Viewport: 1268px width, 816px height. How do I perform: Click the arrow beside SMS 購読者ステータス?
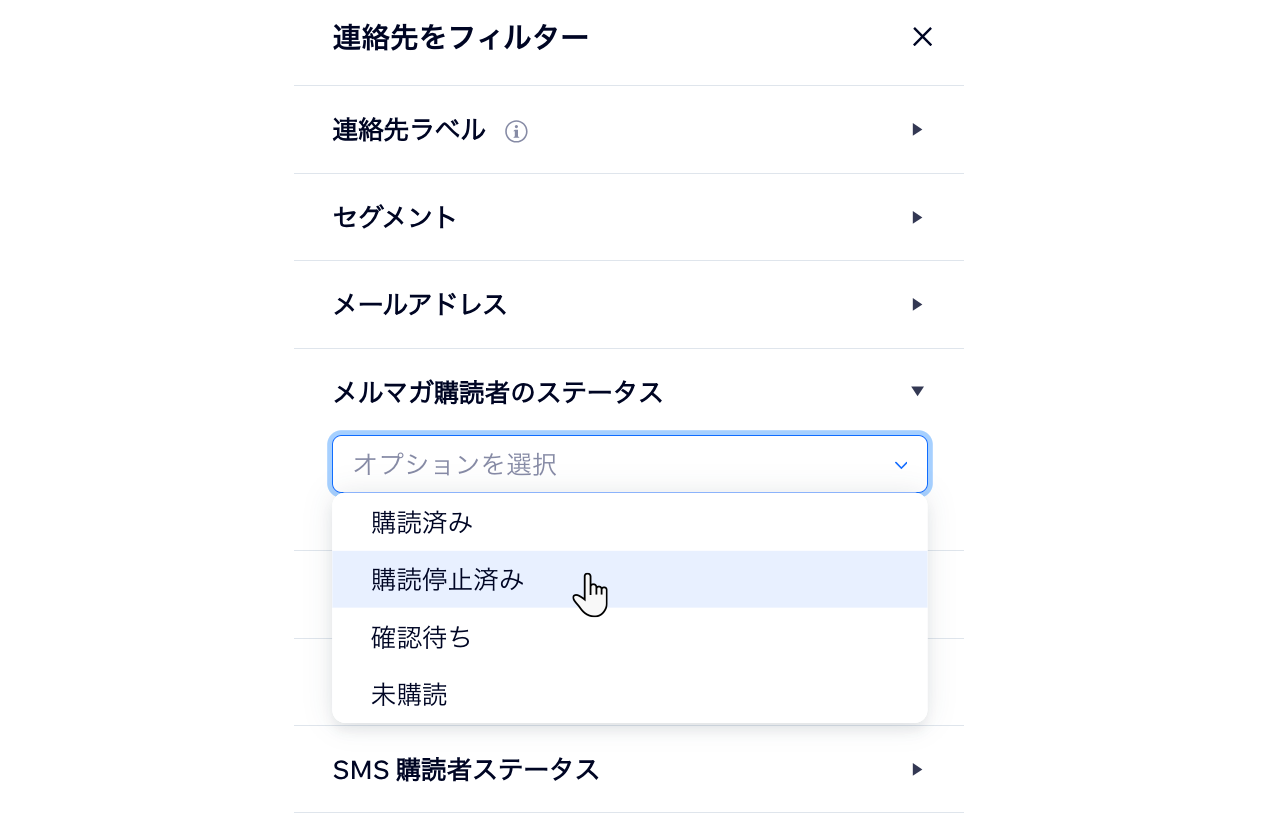(x=917, y=769)
